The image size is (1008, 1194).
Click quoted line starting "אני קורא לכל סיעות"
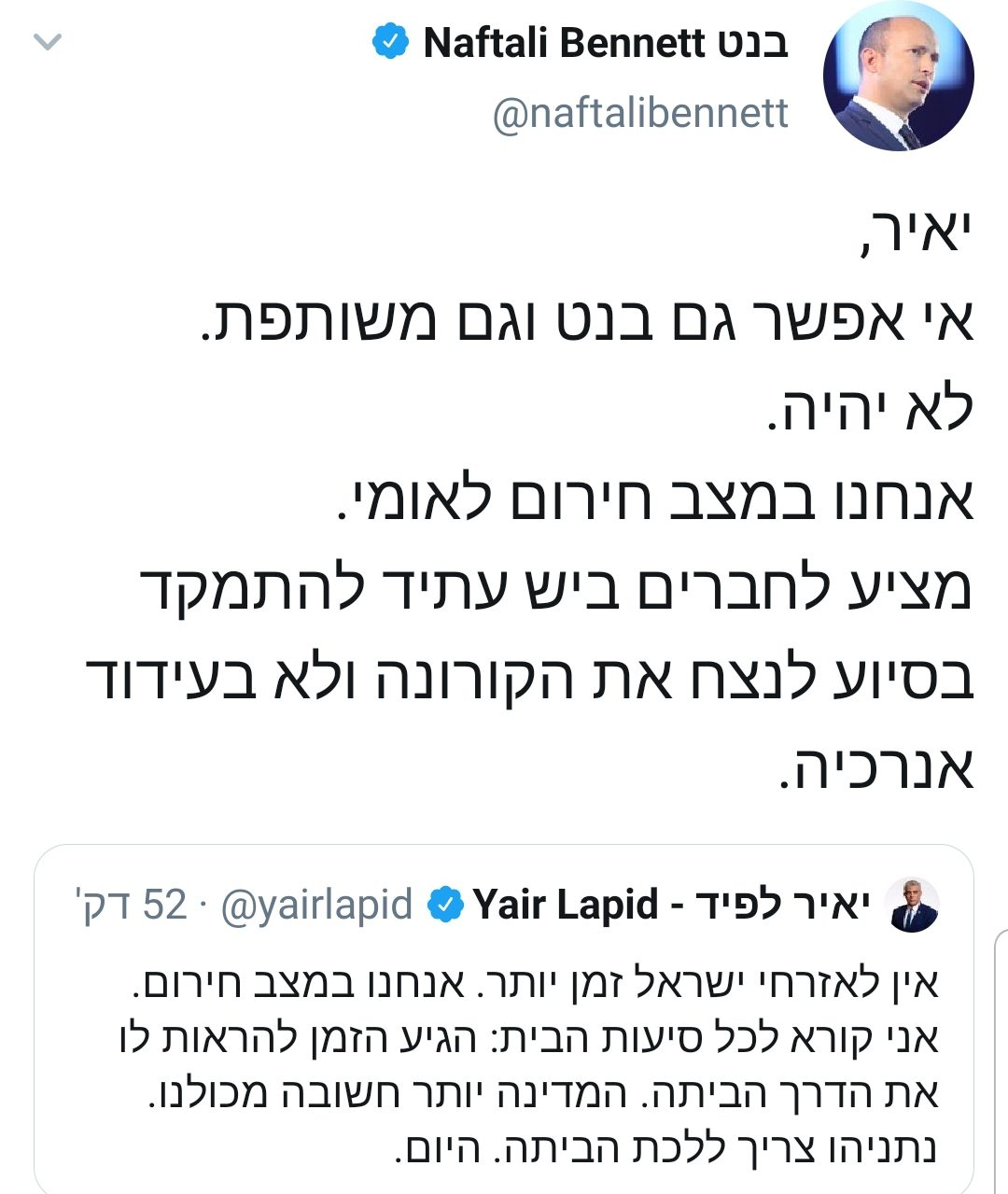[x=528, y=1038]
